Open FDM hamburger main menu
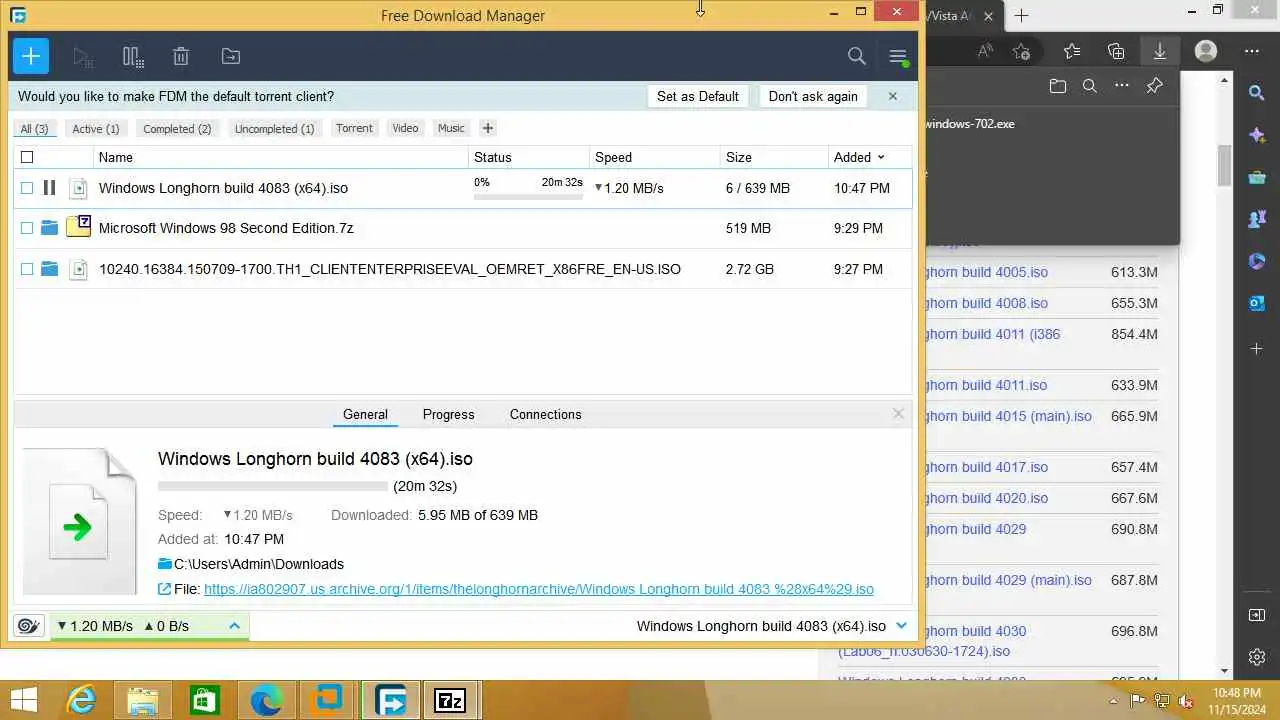The image size is (1280, 720). tap(898, 57)
